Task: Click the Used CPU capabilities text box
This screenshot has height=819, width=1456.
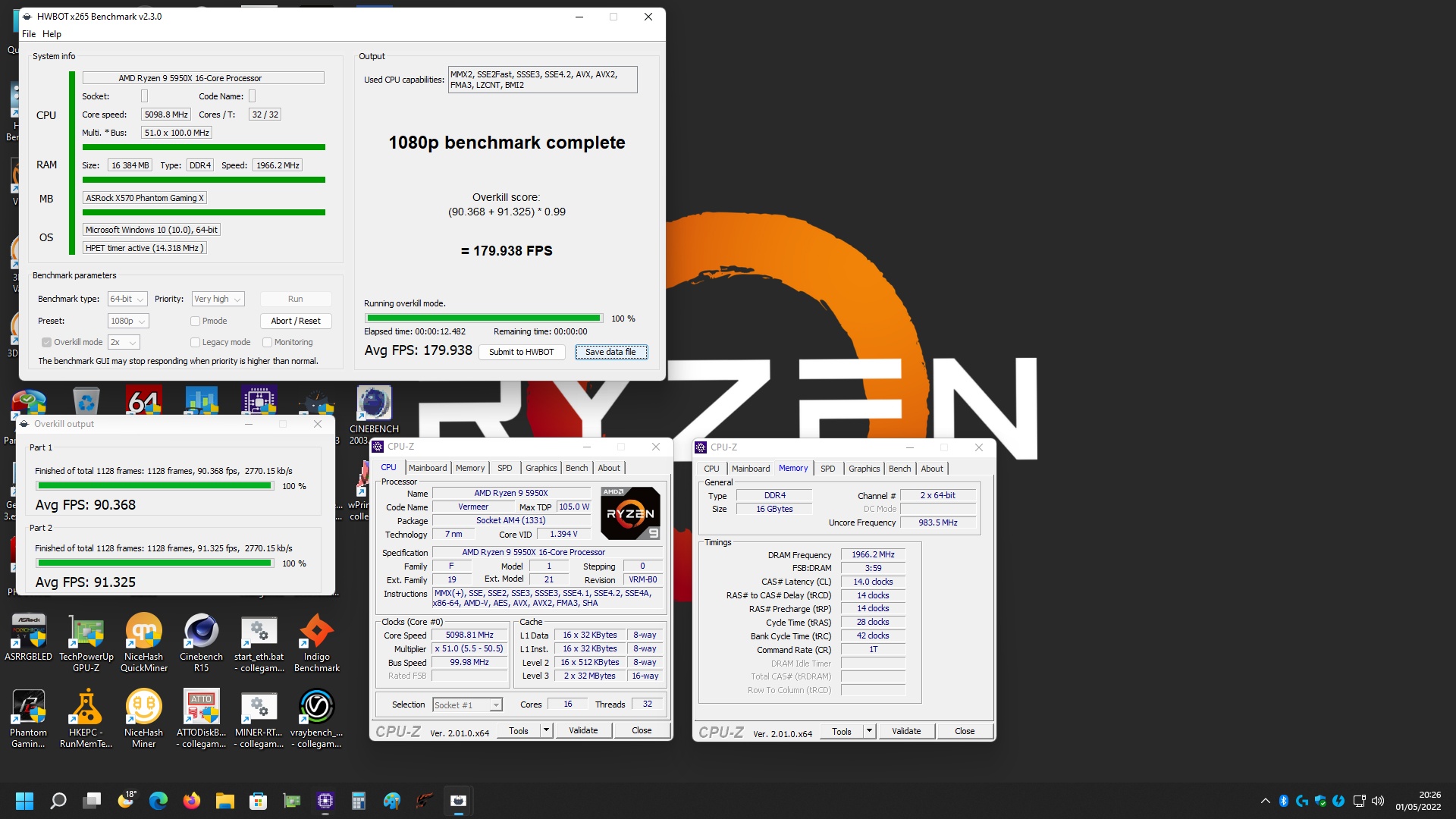Action: click(x=542, y=80)
